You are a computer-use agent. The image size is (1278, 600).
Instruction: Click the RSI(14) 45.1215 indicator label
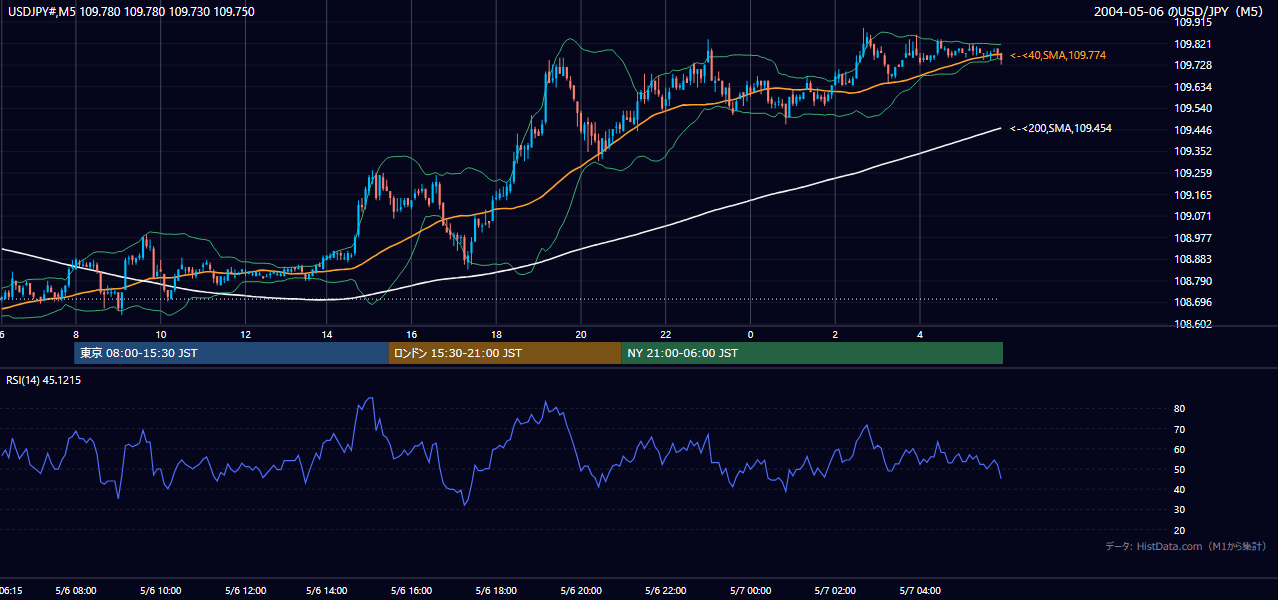click(x=44, y=380)
